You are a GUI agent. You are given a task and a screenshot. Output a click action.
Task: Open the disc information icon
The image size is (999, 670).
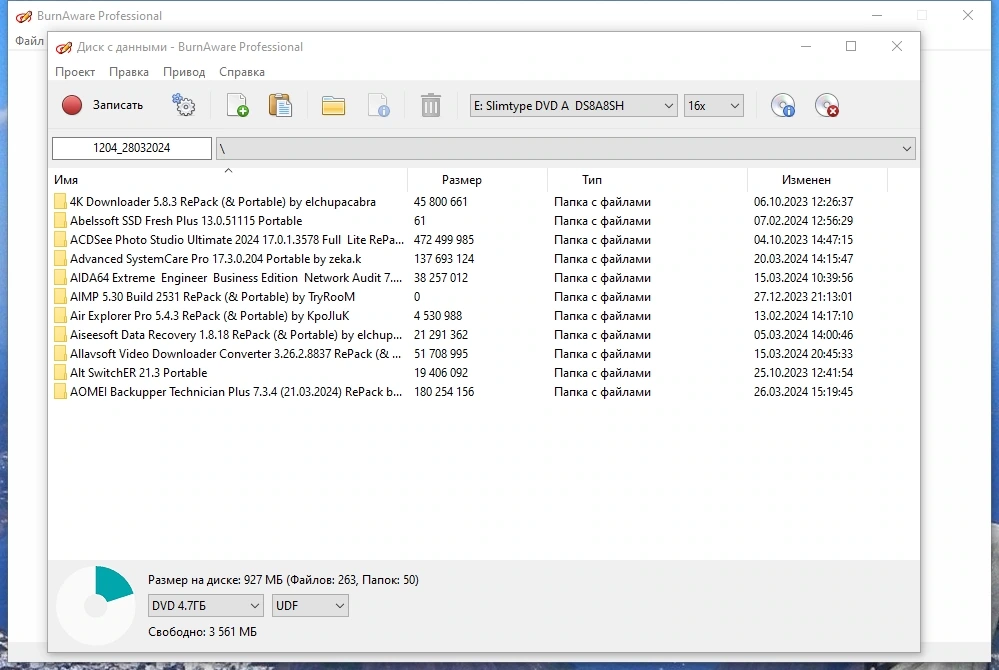click(x=783, y=105)
